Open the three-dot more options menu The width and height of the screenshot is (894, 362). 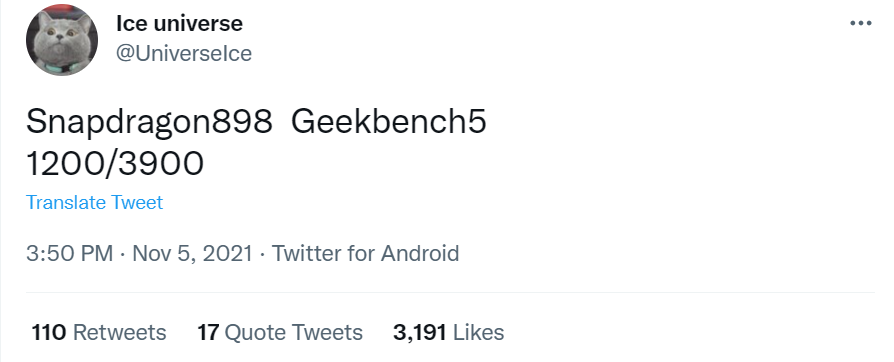tap(860, 23)
